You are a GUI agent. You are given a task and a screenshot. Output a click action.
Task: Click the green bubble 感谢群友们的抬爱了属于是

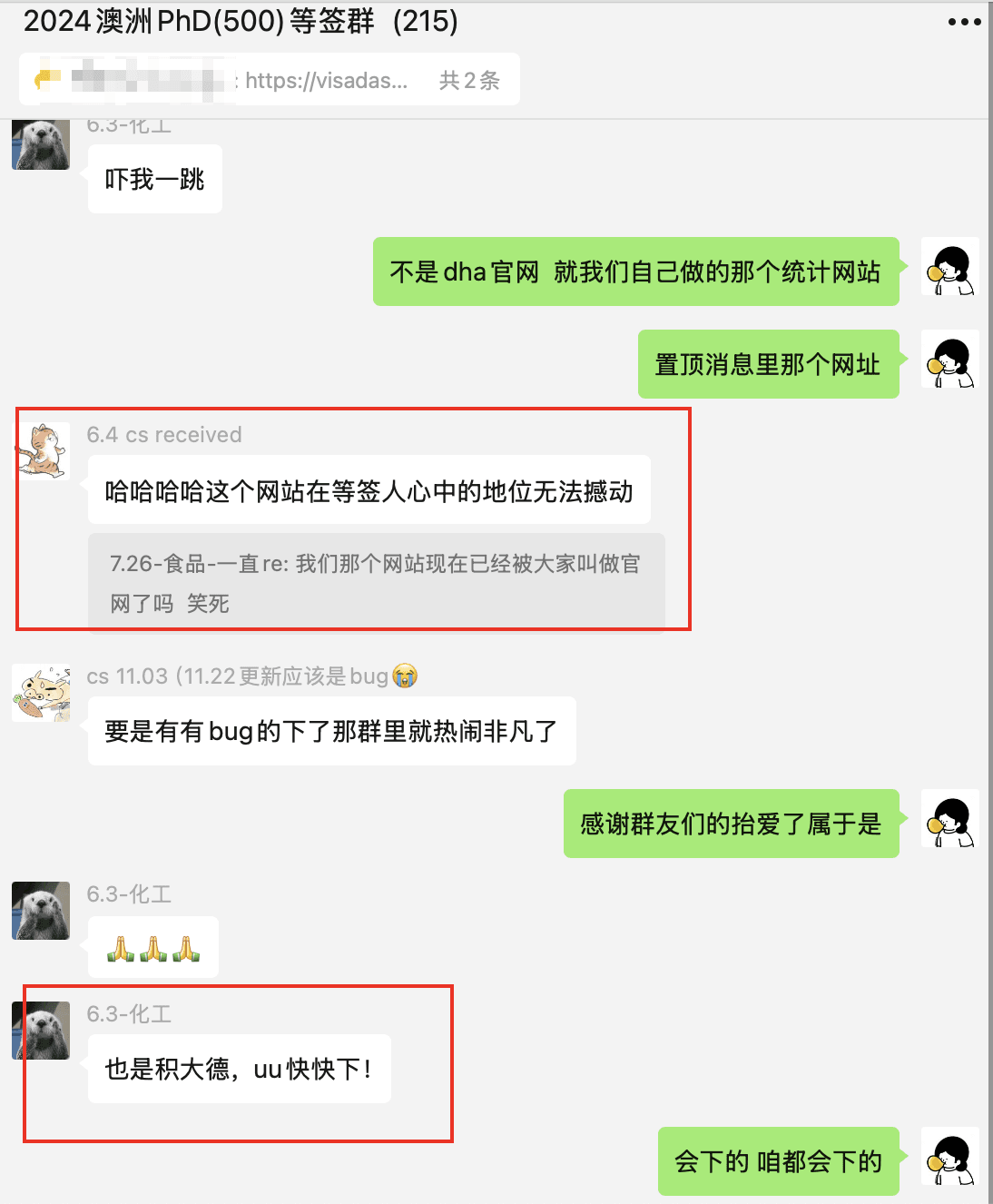[x=732, y=824]
